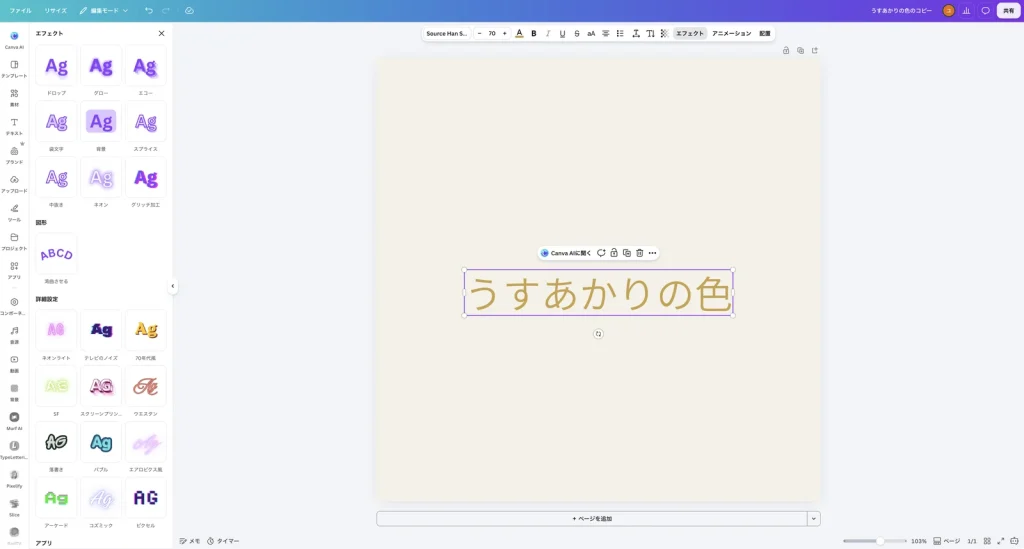
Task: Collapse the side panel with arrow handle
Action: click(x=172, y=286)
